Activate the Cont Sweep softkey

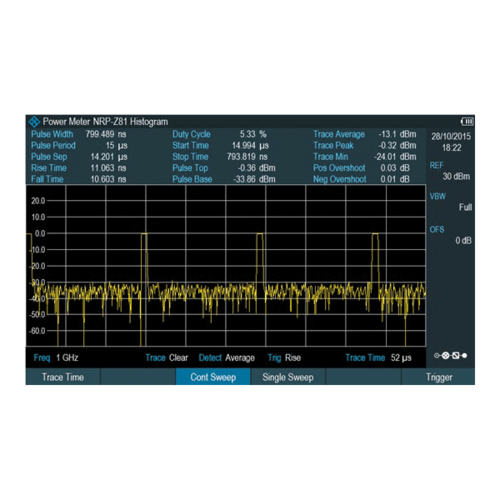(x=213, y=377)
